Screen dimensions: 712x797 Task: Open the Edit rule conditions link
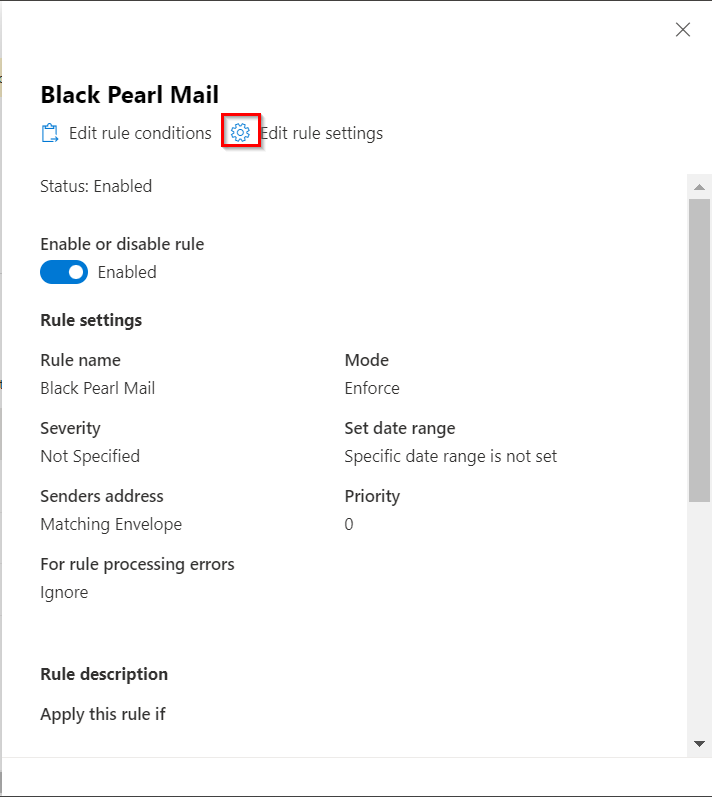(x=140, y=133)
